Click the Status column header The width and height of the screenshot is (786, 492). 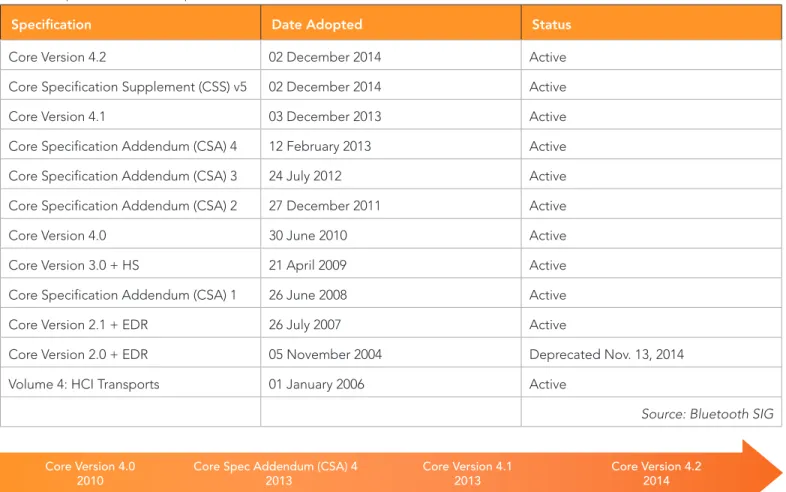pyautogui.click(x=651, y=24)
